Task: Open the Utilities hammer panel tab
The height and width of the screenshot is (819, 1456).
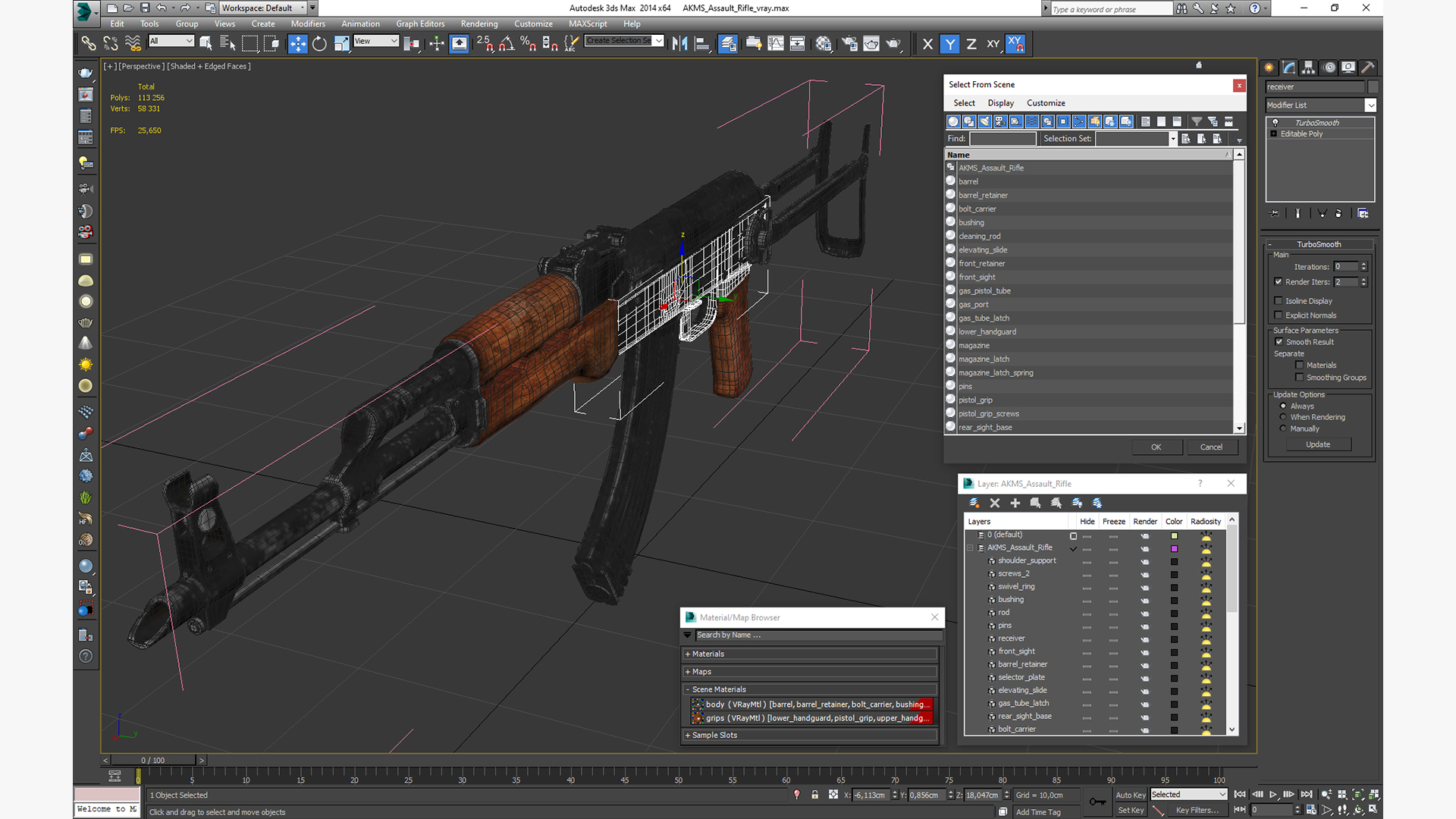Action: pyautogui.click(x=1368, y=67)
